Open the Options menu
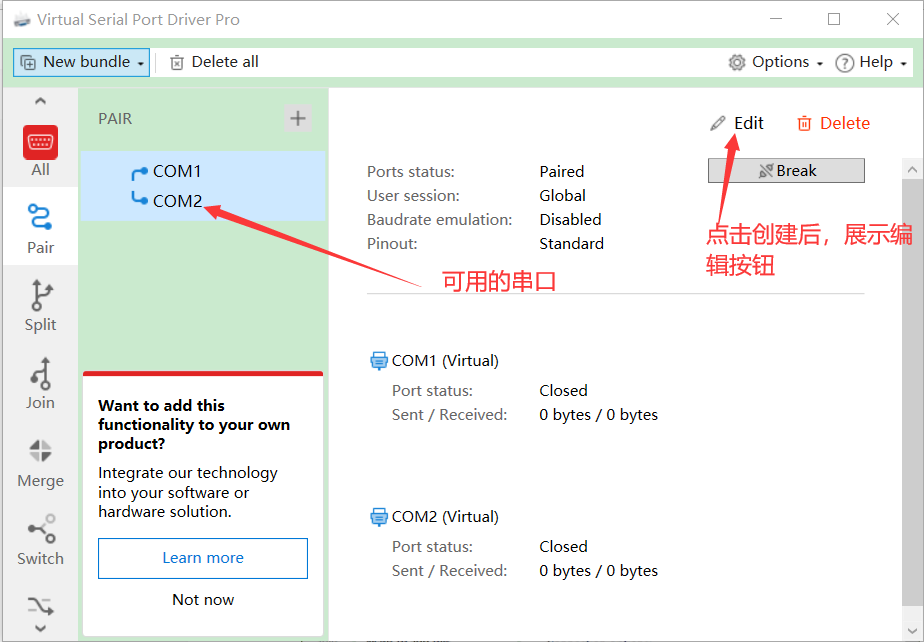 click(x=776, y=62)
